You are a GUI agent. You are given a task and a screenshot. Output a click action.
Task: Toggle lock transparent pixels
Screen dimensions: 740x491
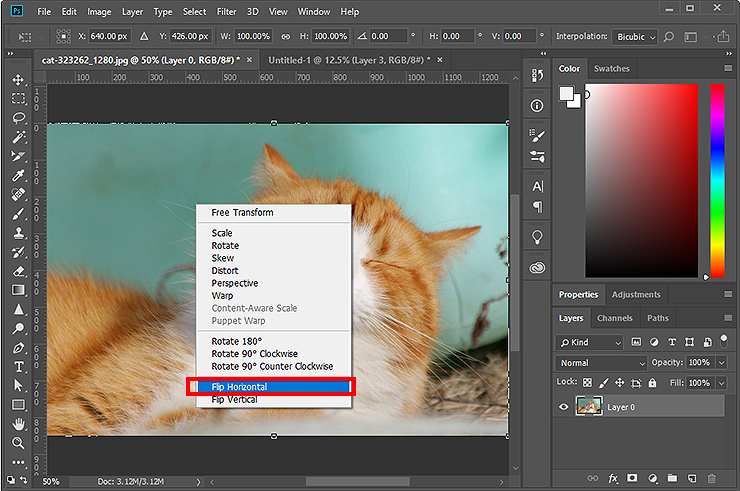(587, 382)
